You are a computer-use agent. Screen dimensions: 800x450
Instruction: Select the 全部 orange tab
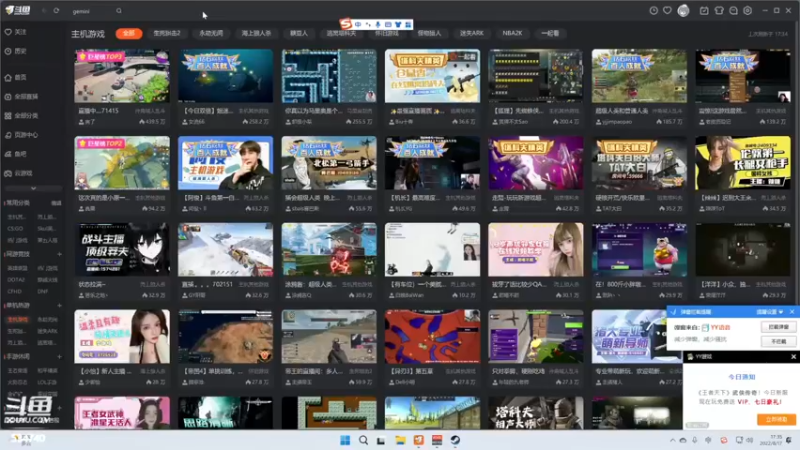coord(129,34)
